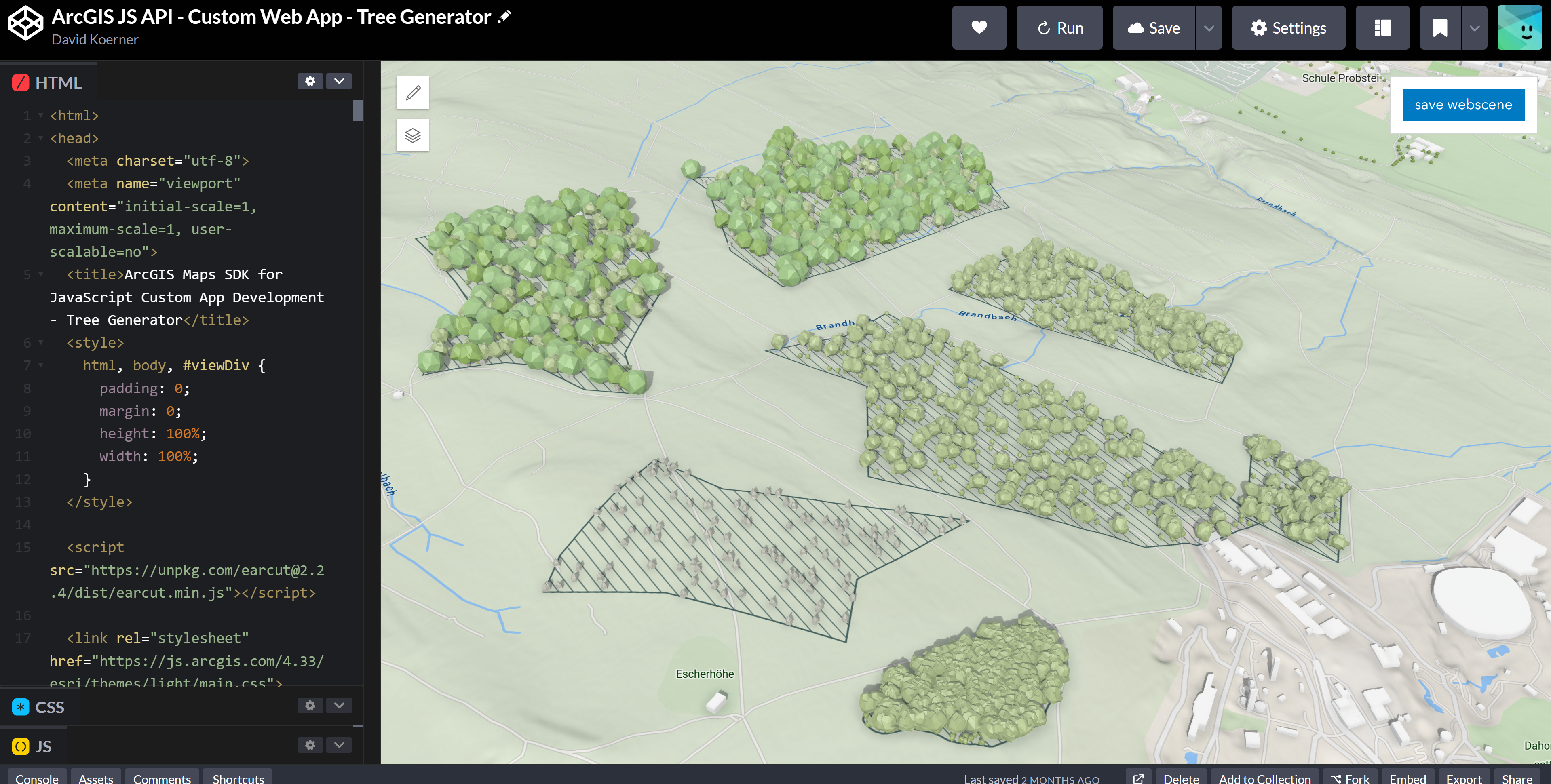Open the map sketch pencil tool

tap(412, 93)
